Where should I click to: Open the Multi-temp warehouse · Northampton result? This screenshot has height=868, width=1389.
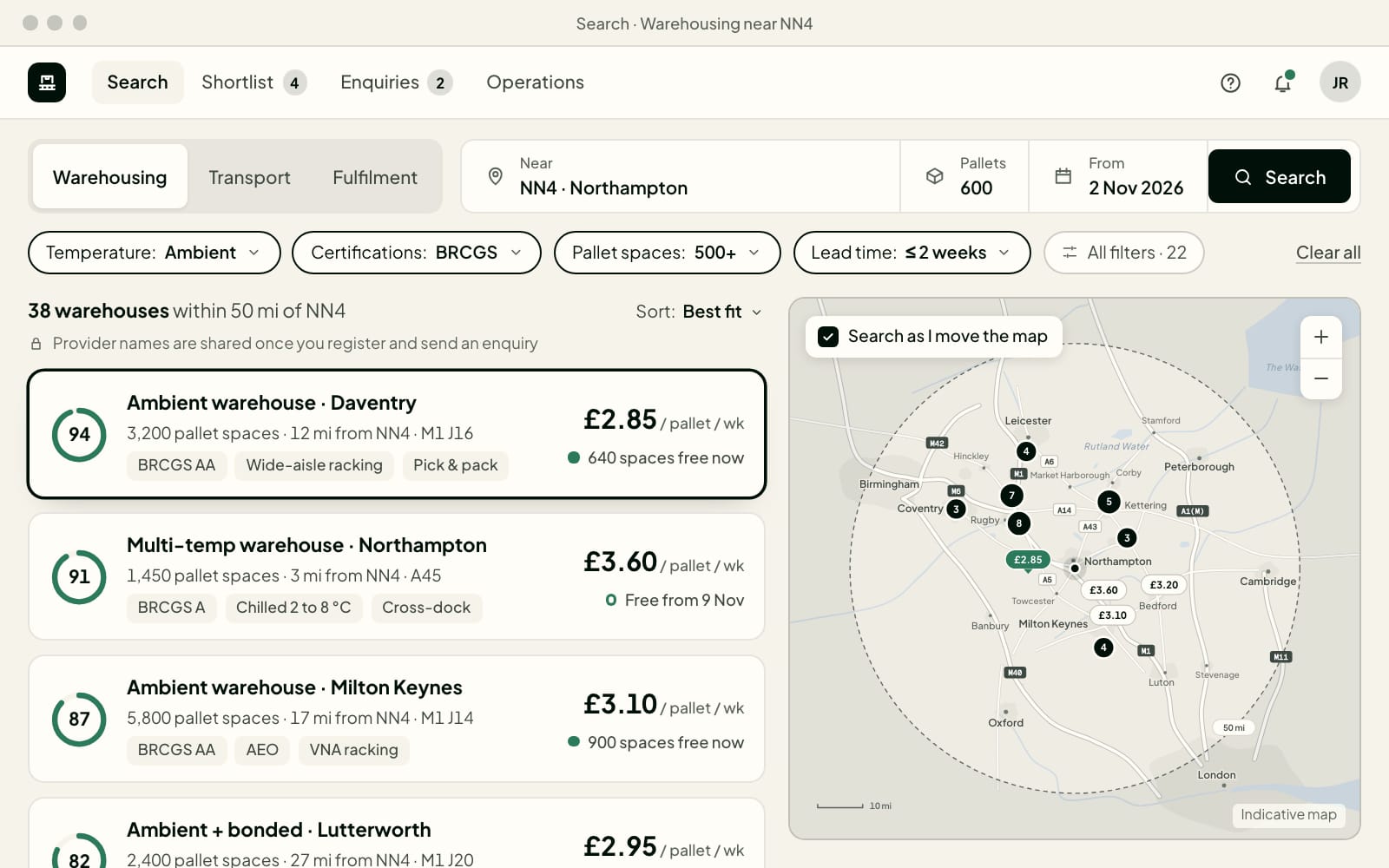pos(397,576)
